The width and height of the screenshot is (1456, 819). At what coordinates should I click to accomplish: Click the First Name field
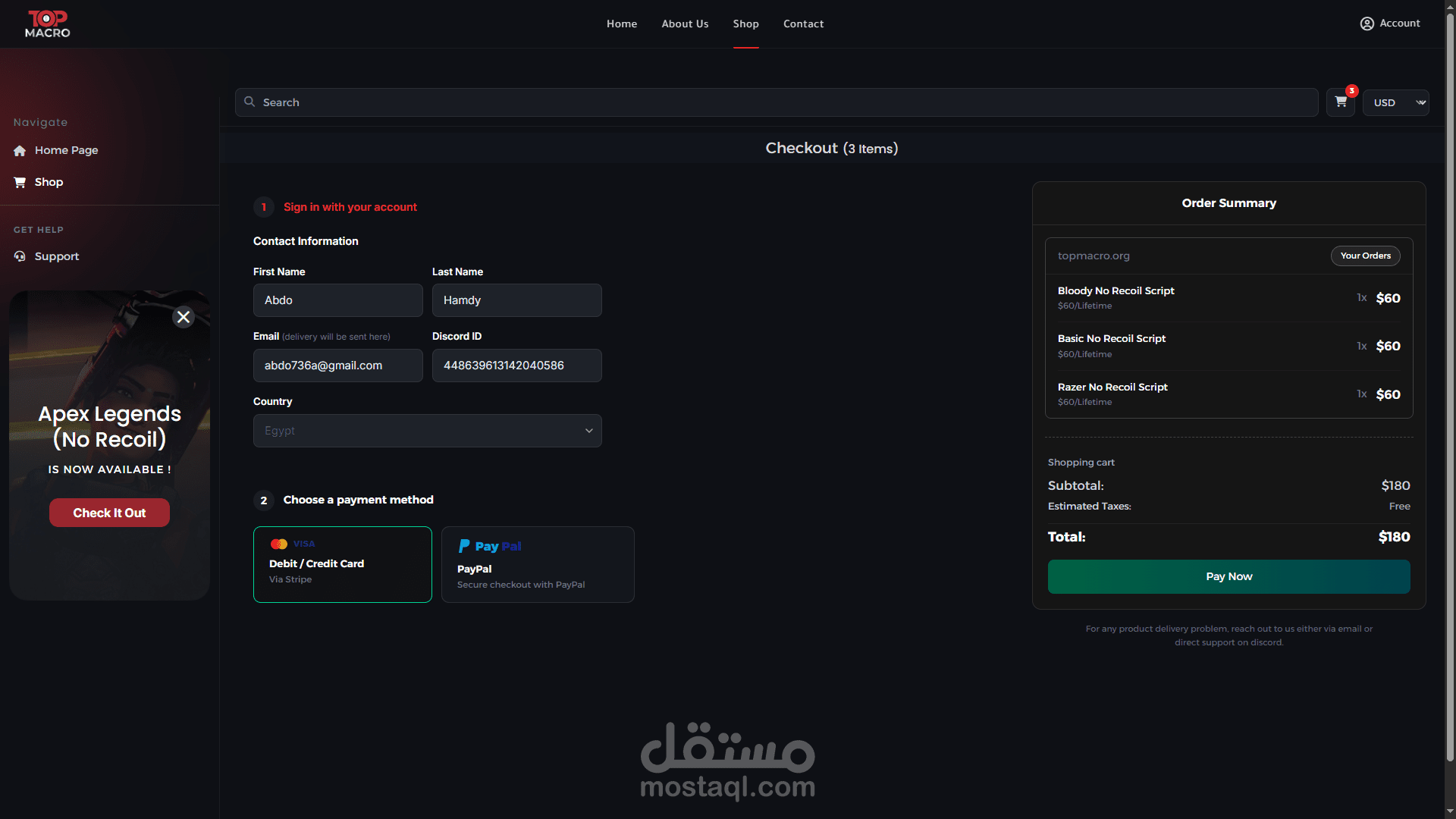338,300
